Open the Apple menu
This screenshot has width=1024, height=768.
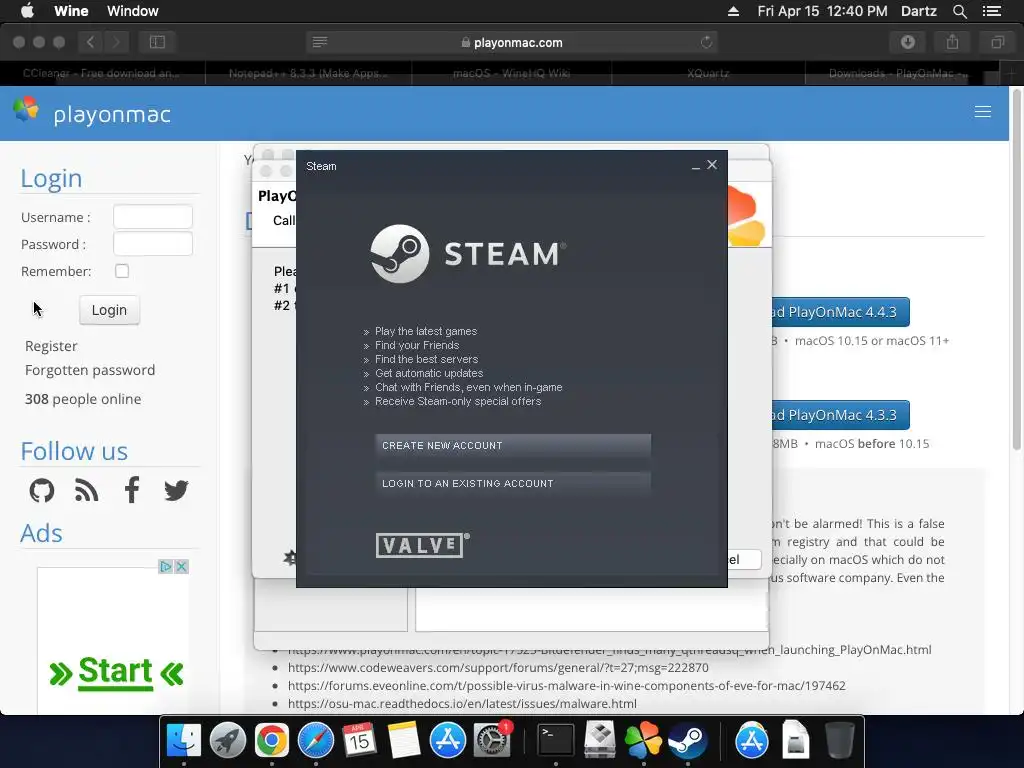[x=27, y=10]
